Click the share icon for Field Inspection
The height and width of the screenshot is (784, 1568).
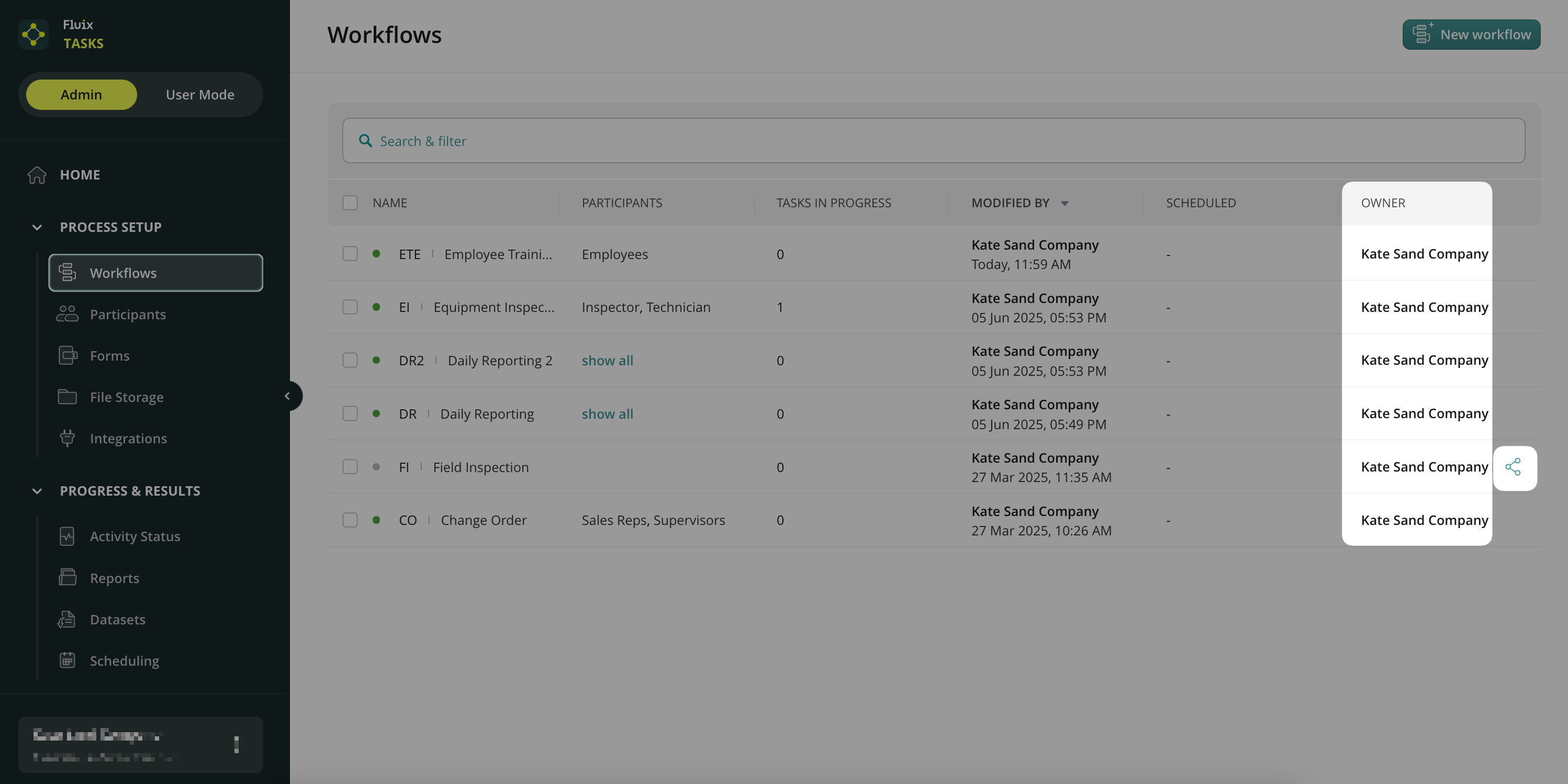click(x=1513, y=467)
